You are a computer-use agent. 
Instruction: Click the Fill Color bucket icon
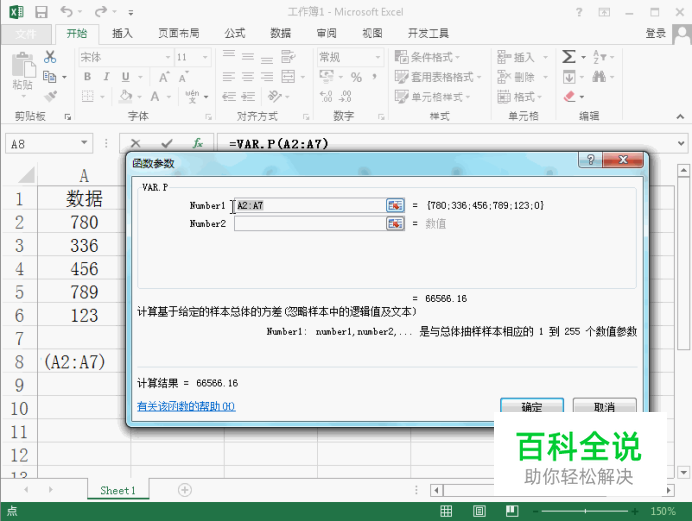126,96
